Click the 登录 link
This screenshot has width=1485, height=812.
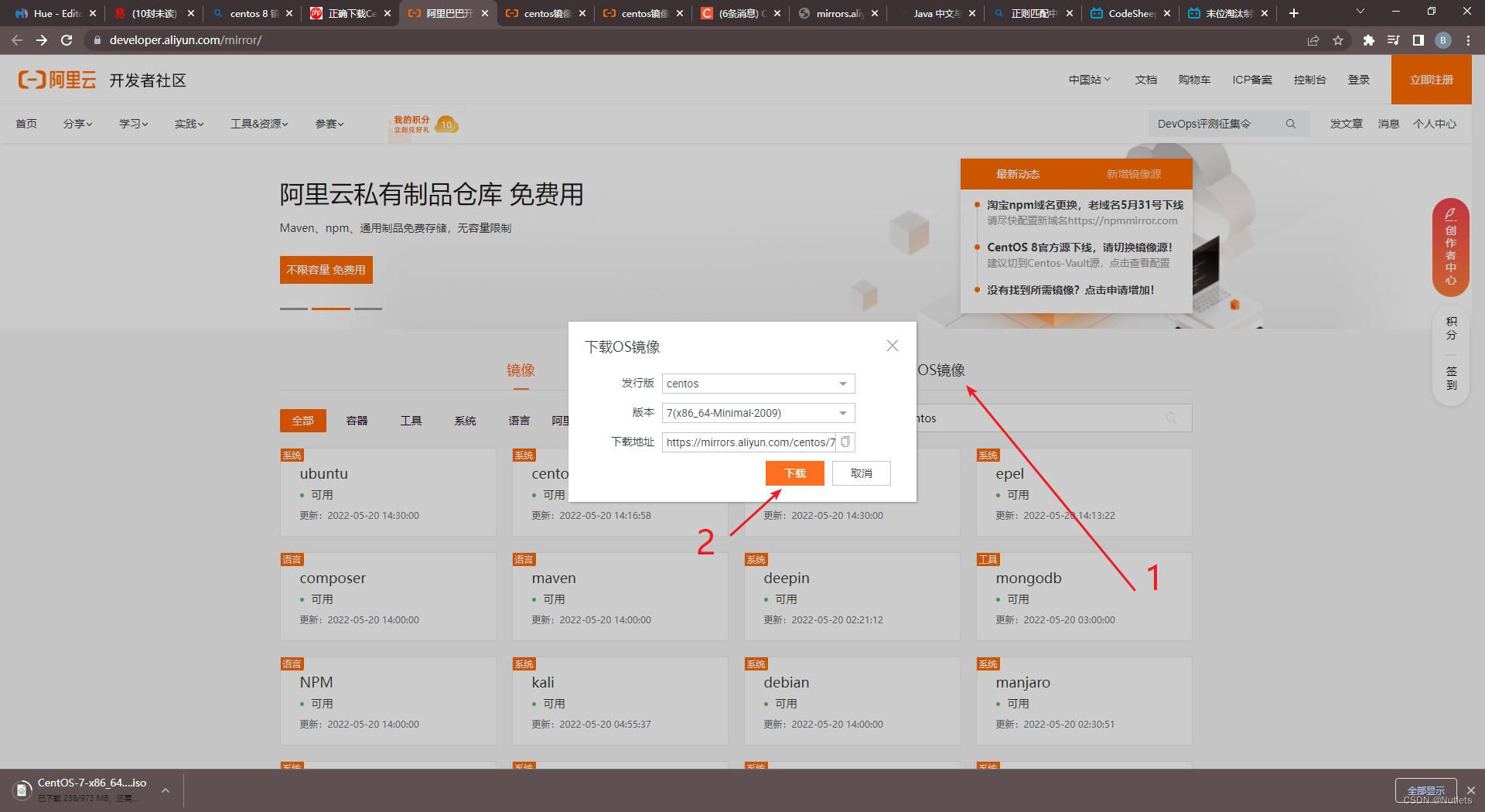coord(1359,80)
